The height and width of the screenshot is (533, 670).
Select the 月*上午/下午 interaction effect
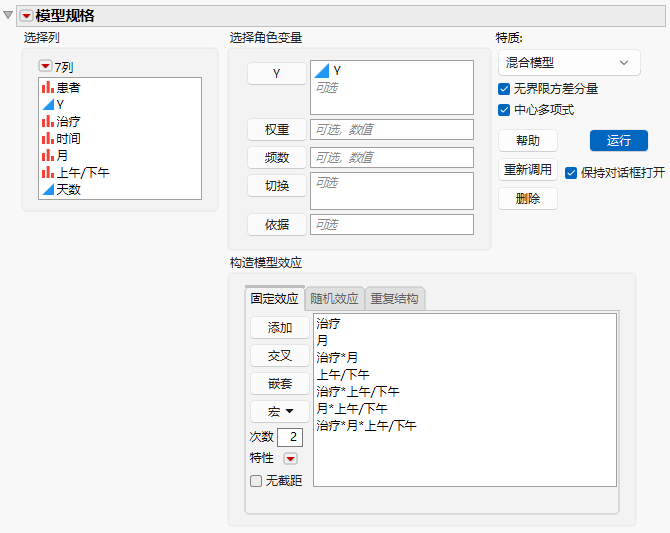coord(352,409)
